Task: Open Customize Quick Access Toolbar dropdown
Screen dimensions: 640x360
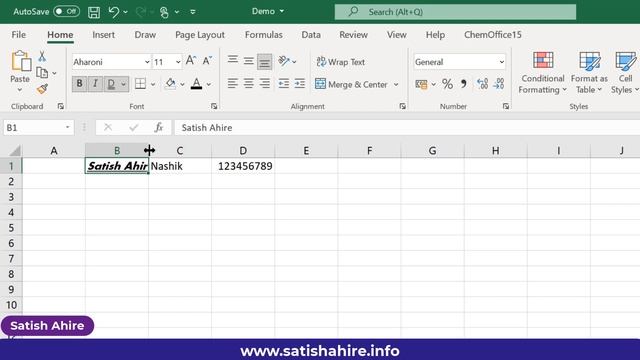Action: 193,12
